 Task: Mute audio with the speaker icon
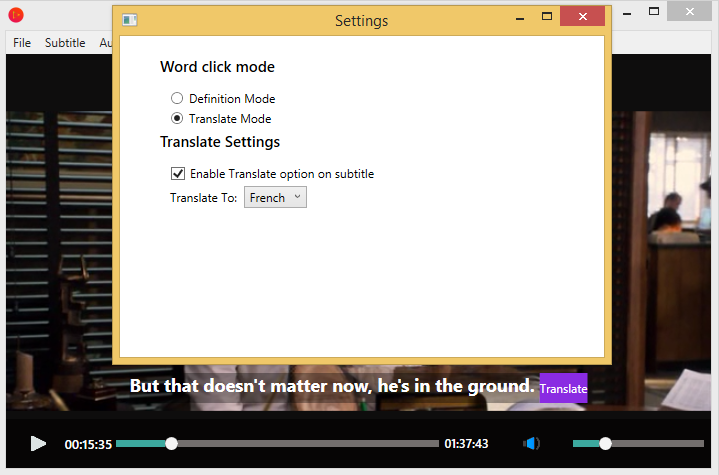pyautogui.click(x=532, y=443)
